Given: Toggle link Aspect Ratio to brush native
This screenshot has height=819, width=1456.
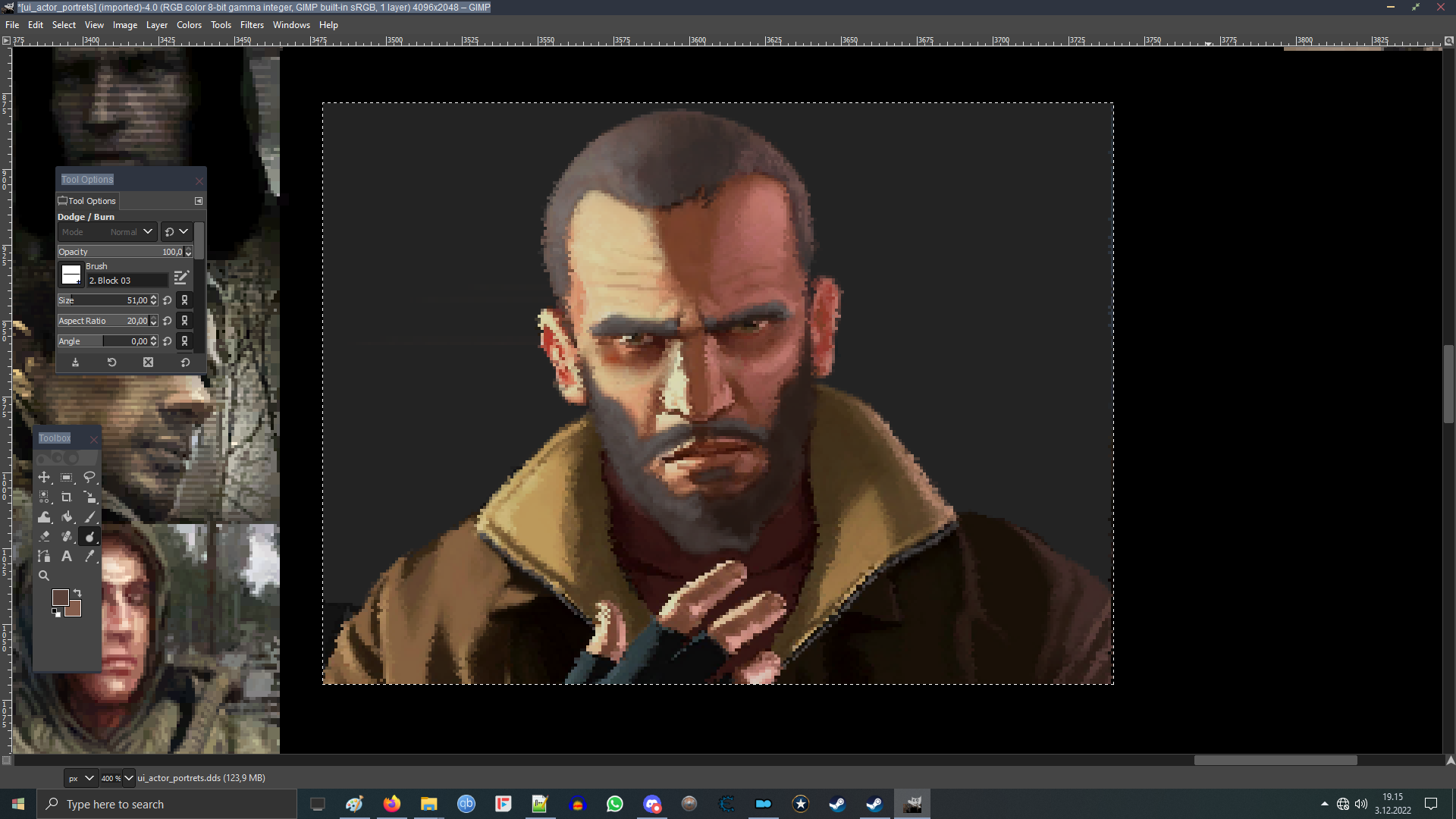Looking at the screenshot, I should click(x=184, y=321).
